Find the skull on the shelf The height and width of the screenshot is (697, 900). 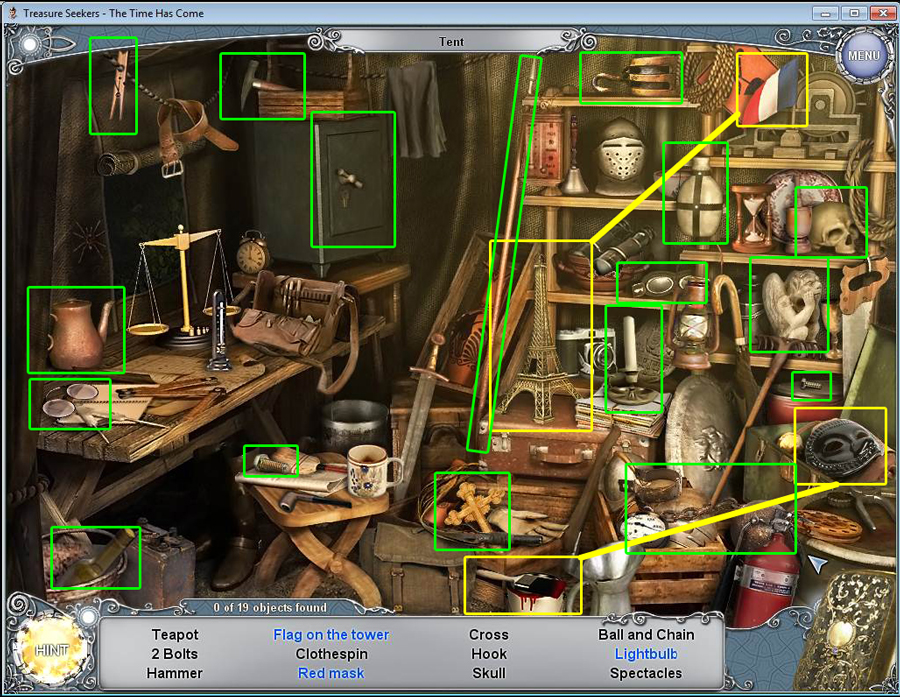coord(833,226)
